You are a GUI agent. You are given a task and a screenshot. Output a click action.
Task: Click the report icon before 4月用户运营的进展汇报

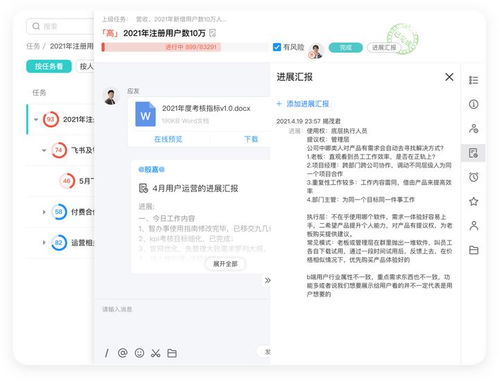(143, 188)
